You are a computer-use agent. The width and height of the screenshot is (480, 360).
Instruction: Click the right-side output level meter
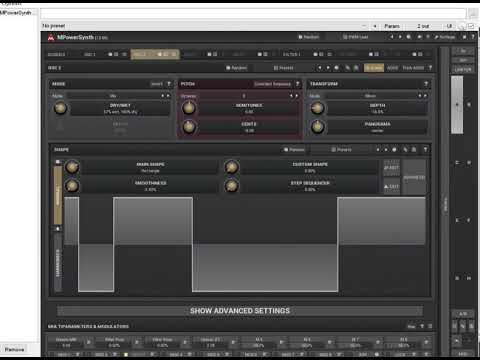pos(457,105)
